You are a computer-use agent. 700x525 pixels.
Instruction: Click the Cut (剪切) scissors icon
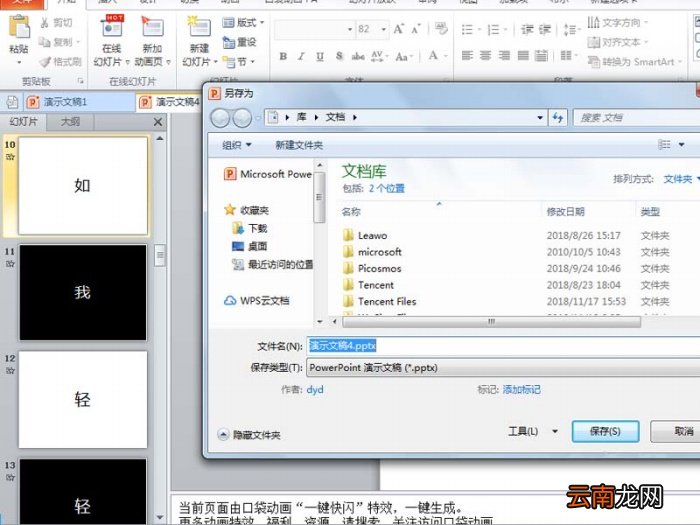click(x=45, y=23)
